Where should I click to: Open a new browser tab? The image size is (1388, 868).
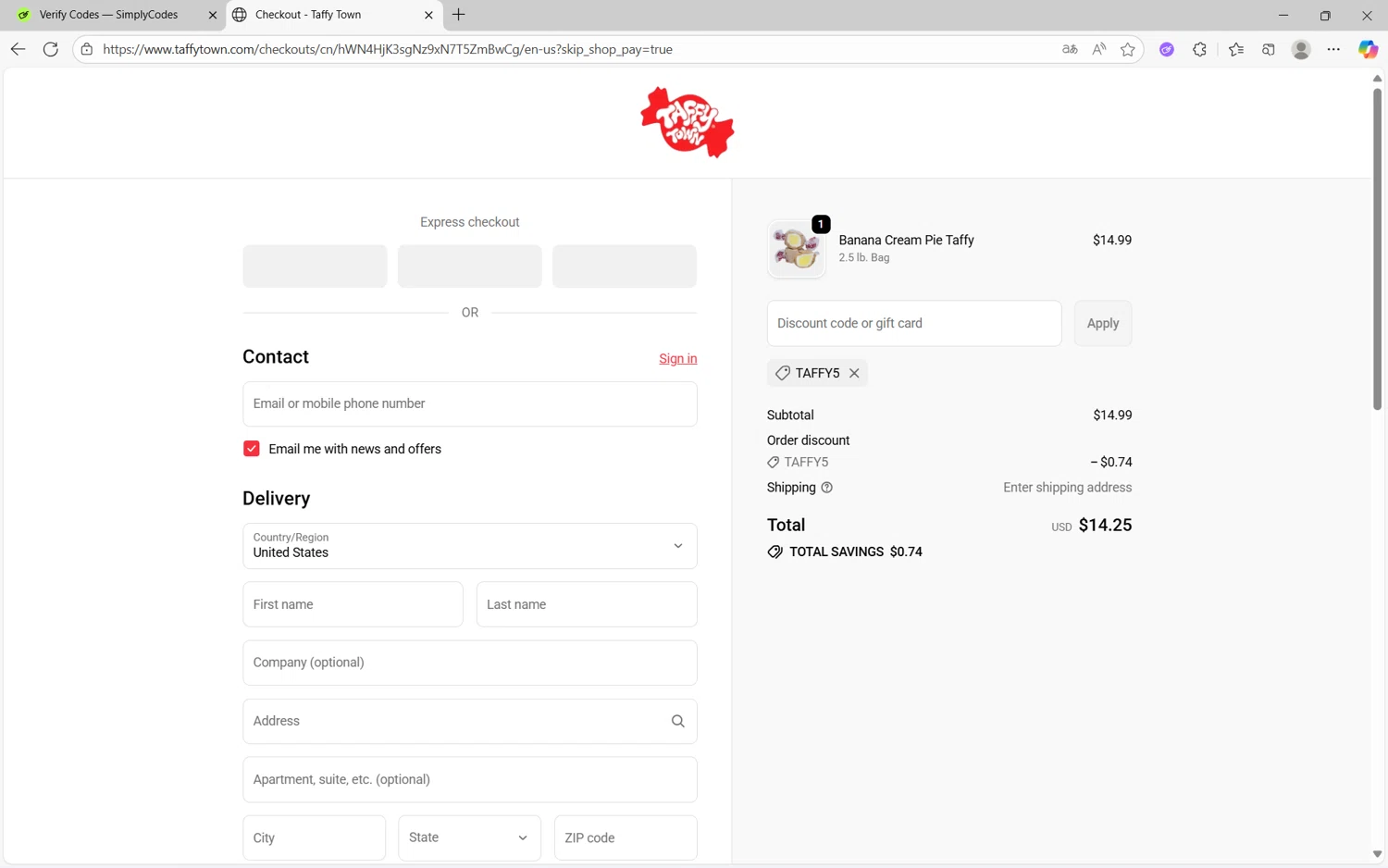pos(459,15)
